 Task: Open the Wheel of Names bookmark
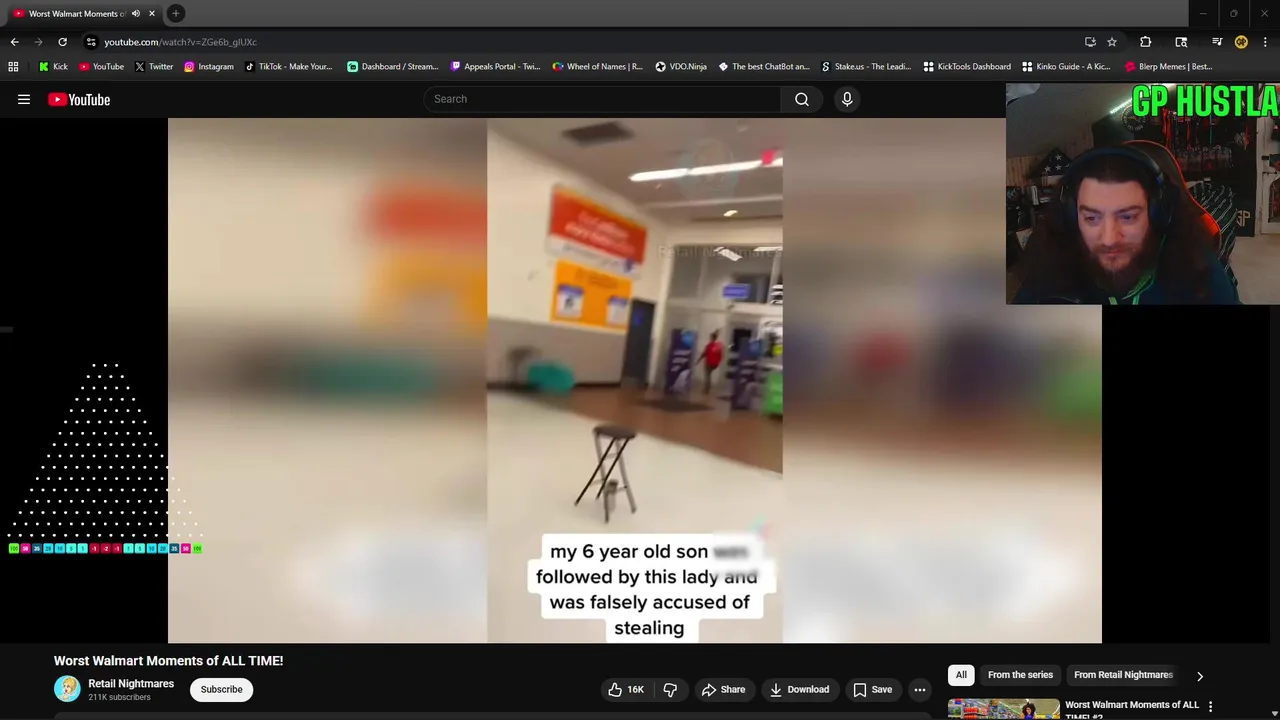[597, 67]
